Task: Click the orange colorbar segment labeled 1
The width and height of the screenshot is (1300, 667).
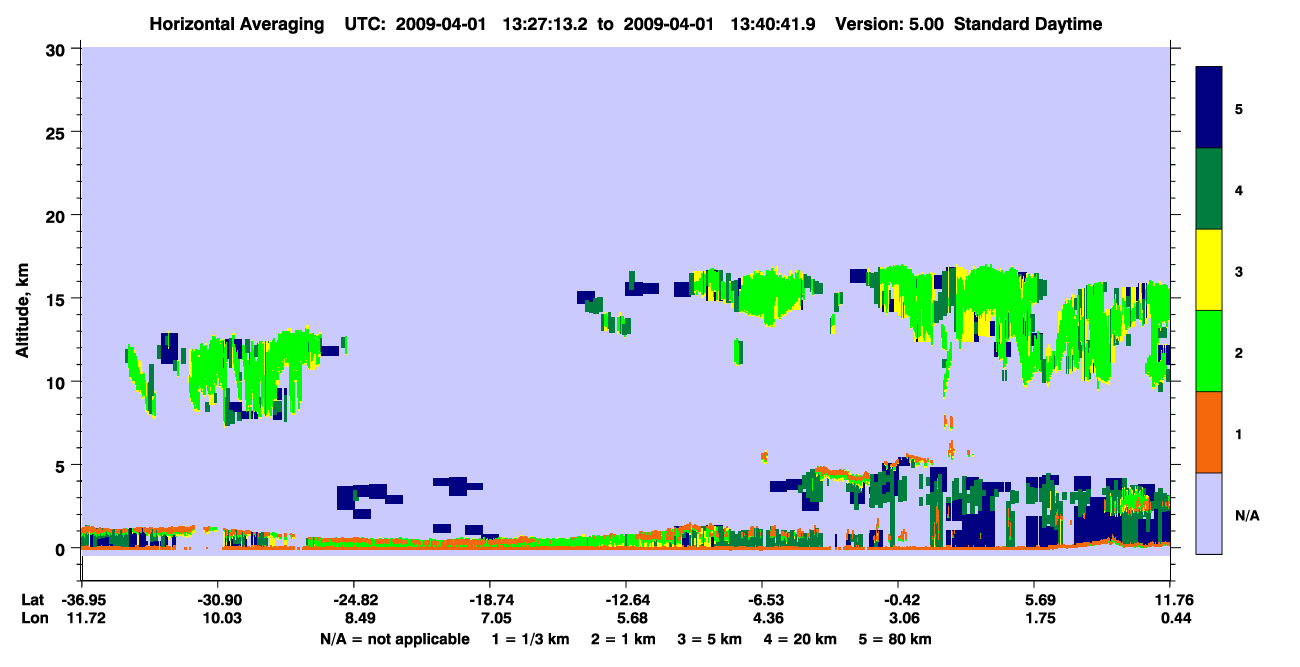Action: pyautogui.click(x=1210, y=432)
